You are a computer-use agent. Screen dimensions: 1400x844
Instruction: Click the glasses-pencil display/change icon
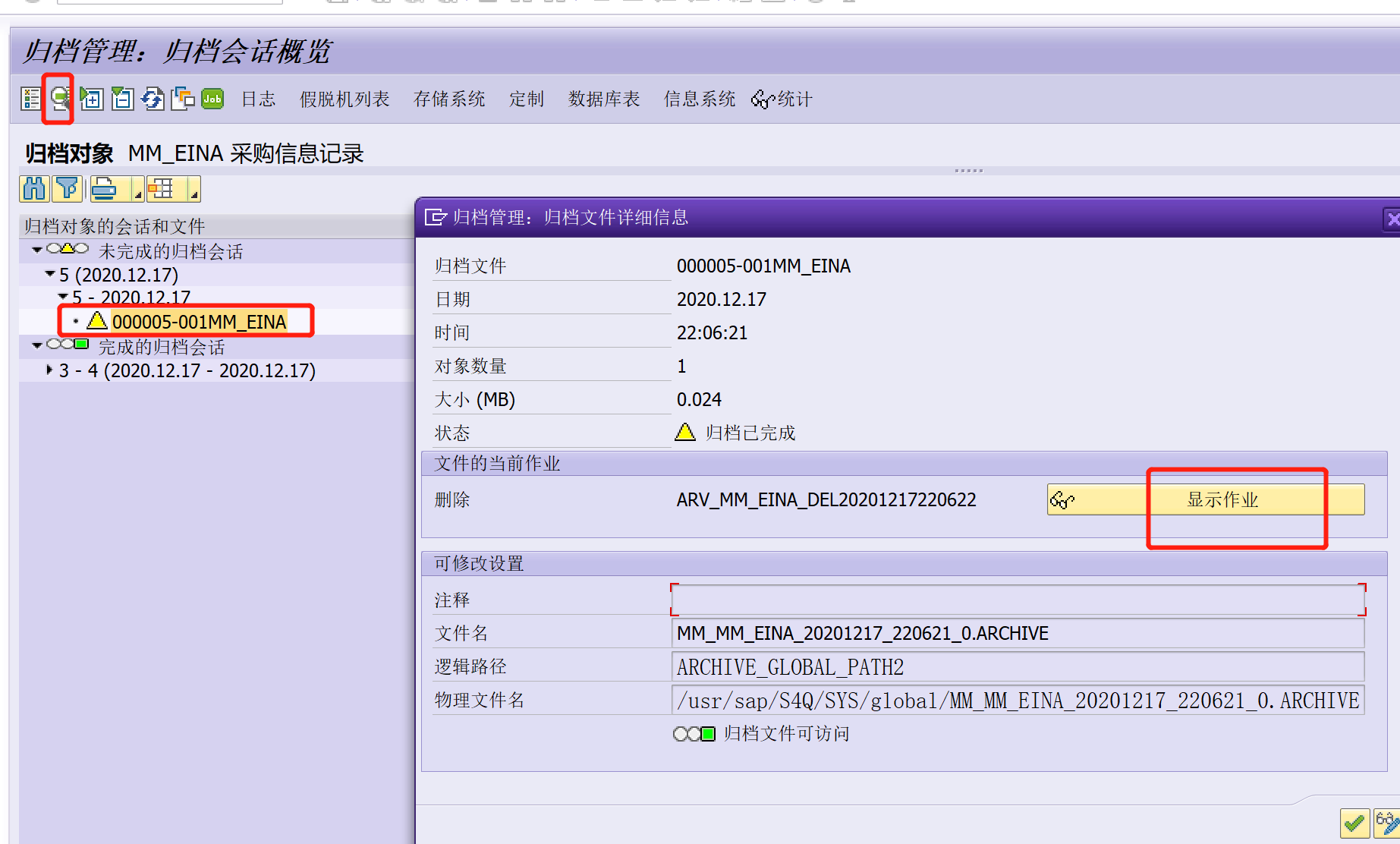[x=1387, y=824]
